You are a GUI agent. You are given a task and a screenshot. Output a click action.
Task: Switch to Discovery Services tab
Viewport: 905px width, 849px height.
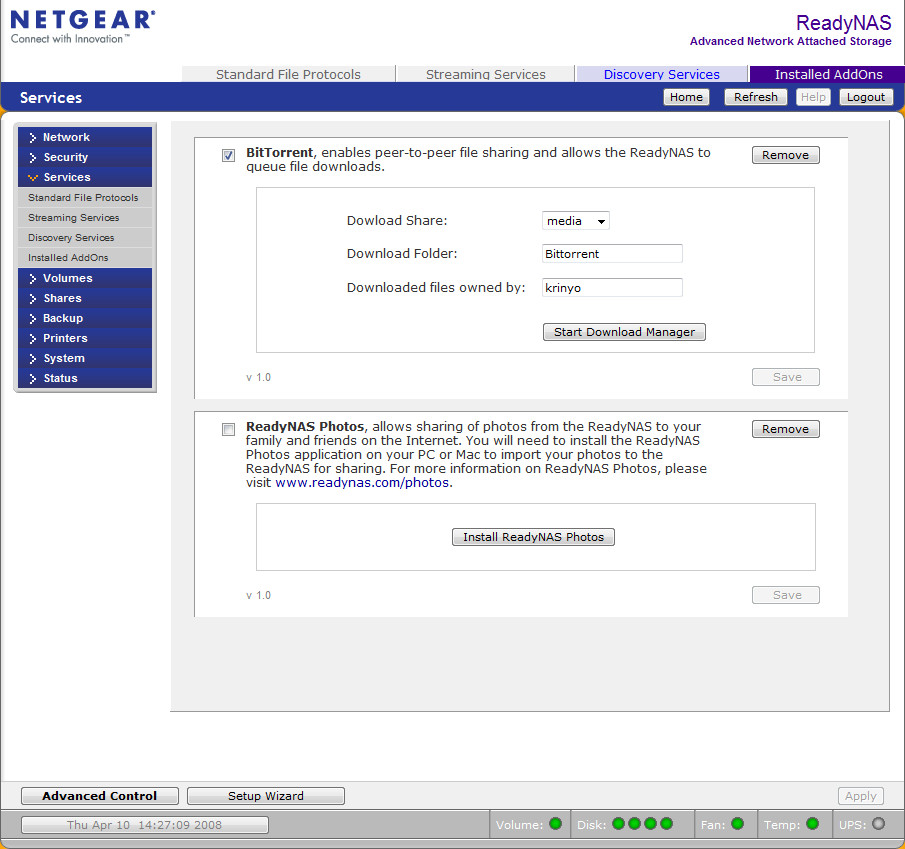tap(661, 74)
